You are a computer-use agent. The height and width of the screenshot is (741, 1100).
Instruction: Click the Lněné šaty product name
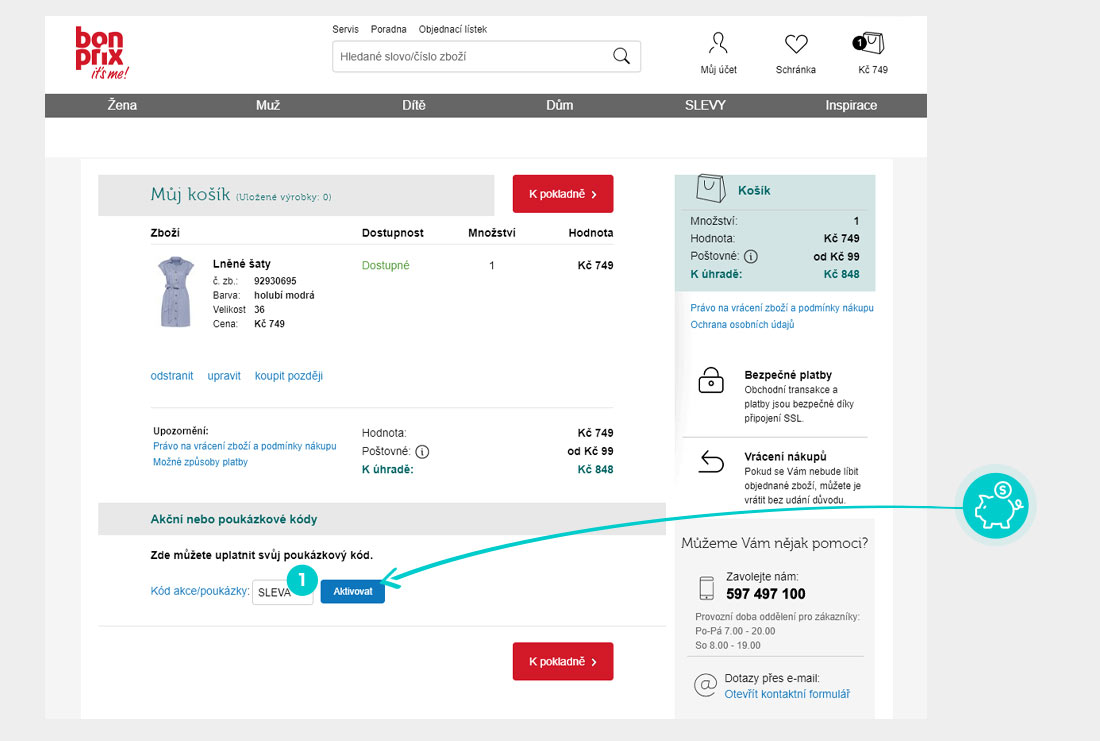point(241,264)
